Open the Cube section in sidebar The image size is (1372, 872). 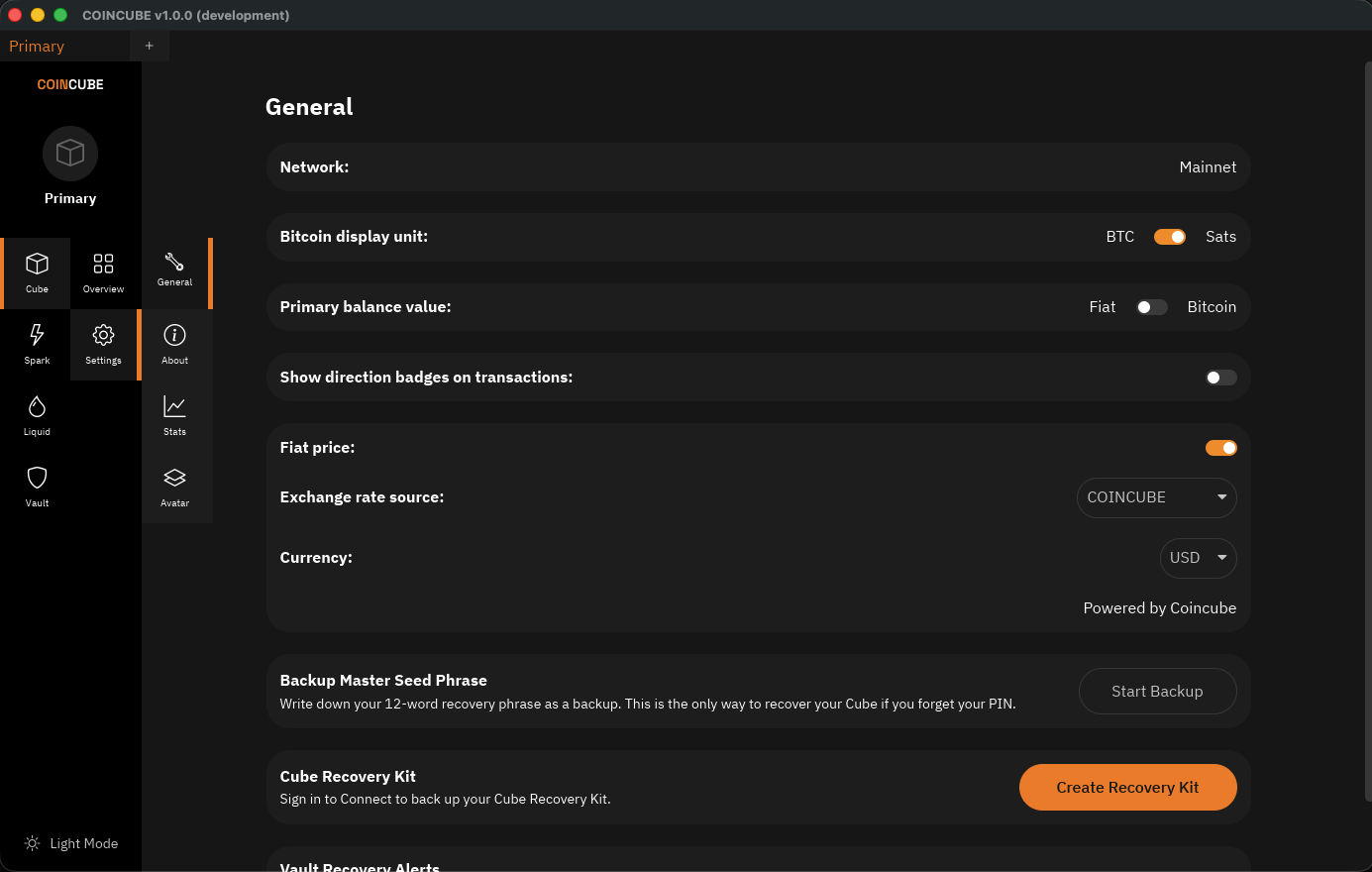37,273
